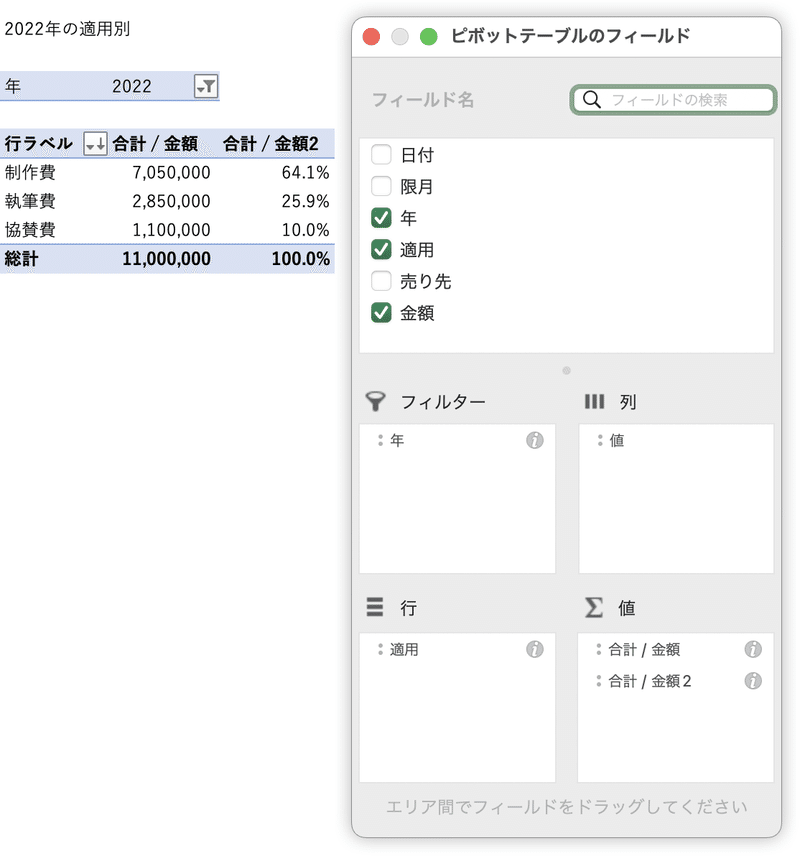
Task: Click the pane splitter dot below field list
Action: [x=566, y=371]
